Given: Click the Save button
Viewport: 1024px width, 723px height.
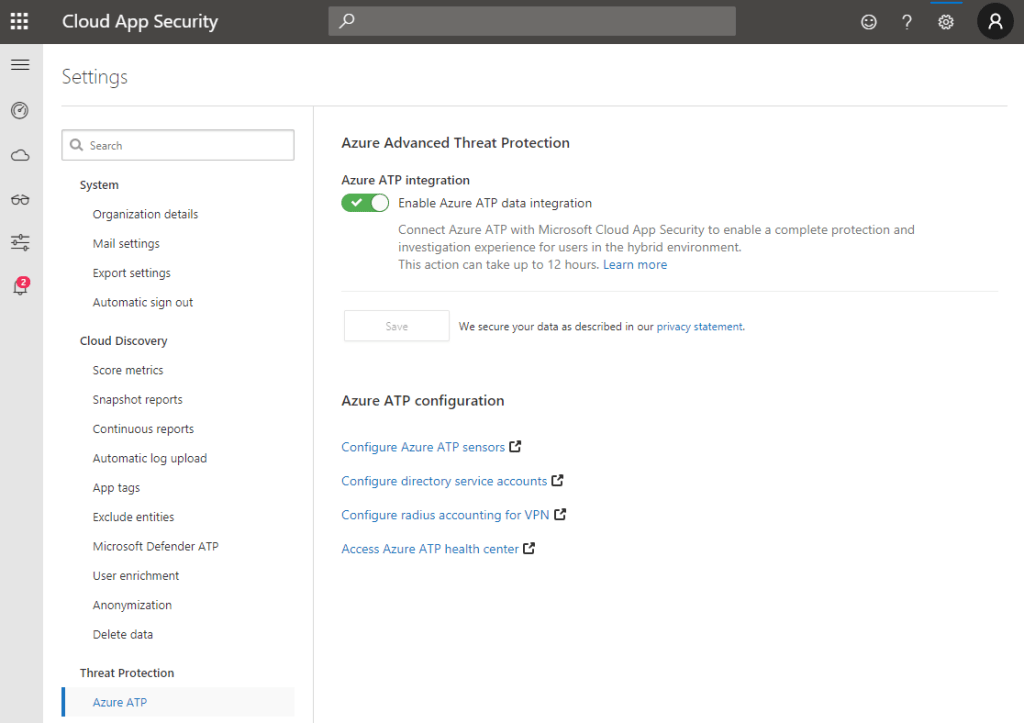Looking at the screenshot, I should [x=396, y=326].
